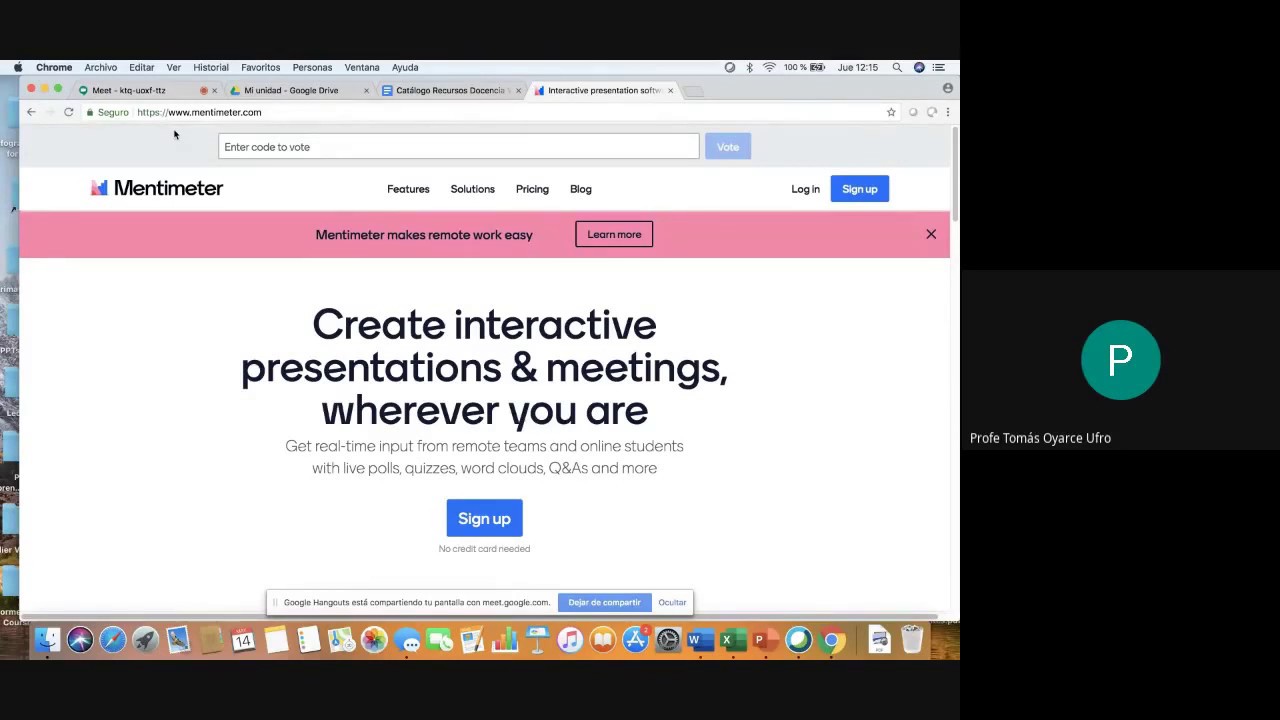
Task: Click Learn more in pink banner
Action: click(614, 234)
